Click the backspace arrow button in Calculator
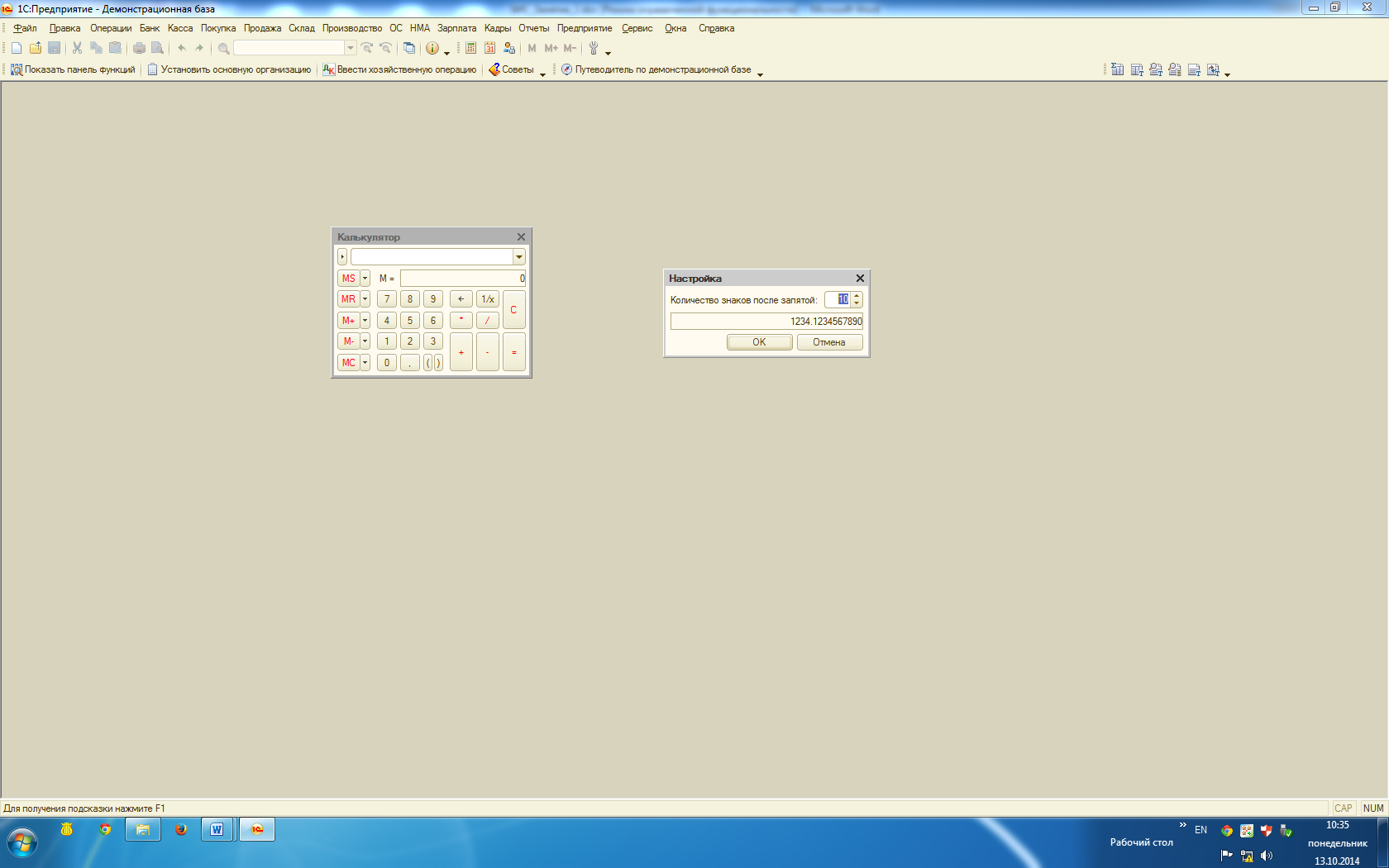This screenshot has height=868, width=1389. 461,299
